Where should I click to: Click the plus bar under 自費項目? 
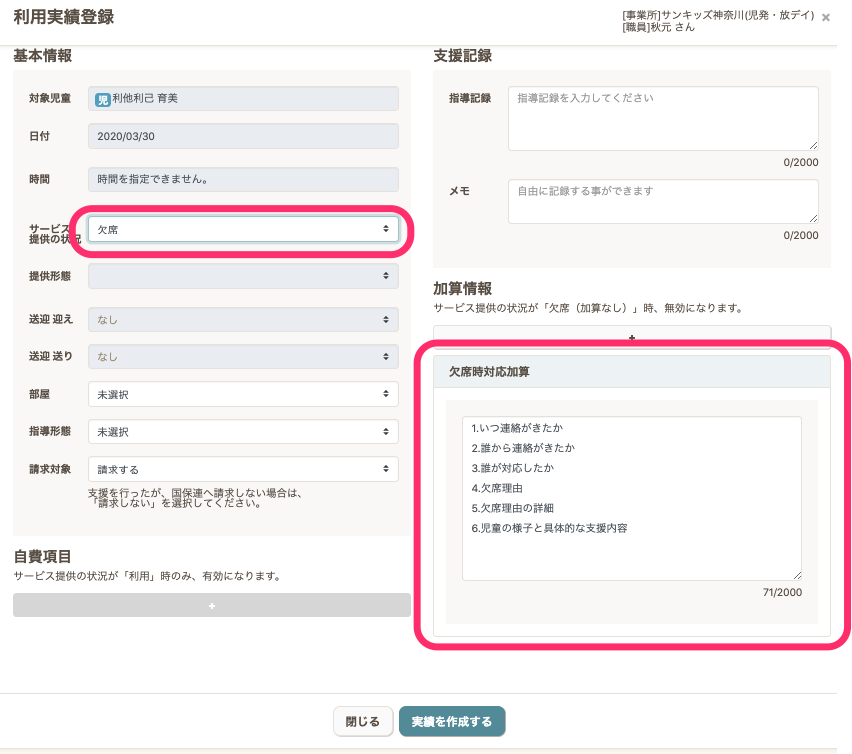tap(212, 605)
